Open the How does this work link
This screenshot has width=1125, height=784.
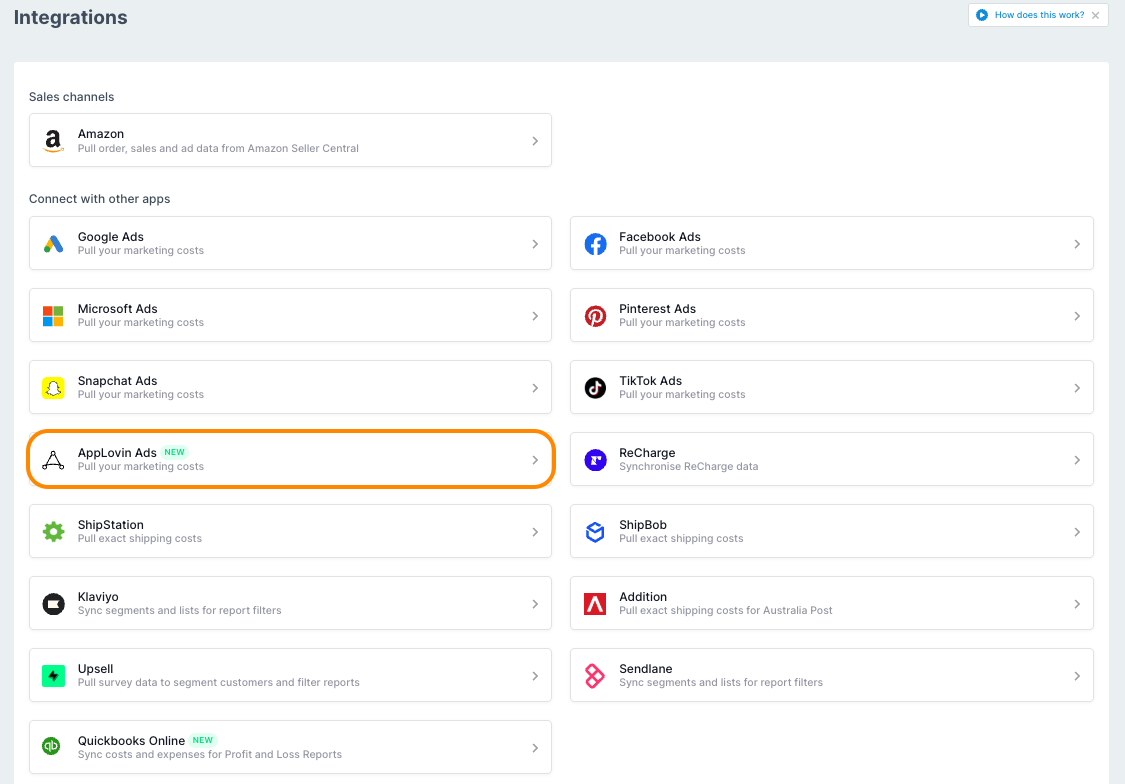coord(1039,15)
